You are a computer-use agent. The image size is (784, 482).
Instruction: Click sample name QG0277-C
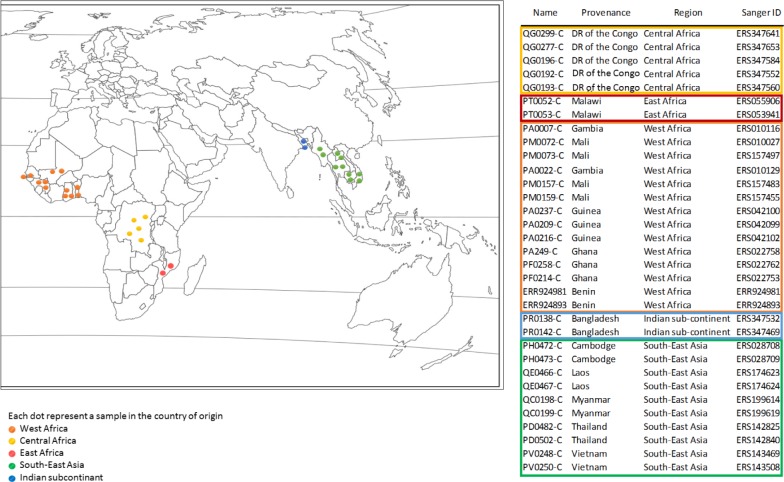543,47
